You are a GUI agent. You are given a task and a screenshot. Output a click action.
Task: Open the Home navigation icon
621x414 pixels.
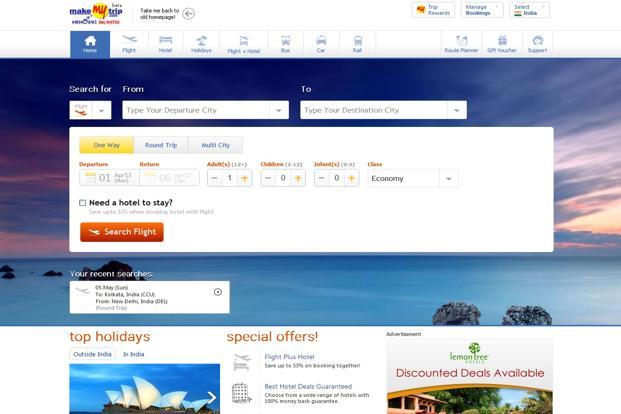90,44
